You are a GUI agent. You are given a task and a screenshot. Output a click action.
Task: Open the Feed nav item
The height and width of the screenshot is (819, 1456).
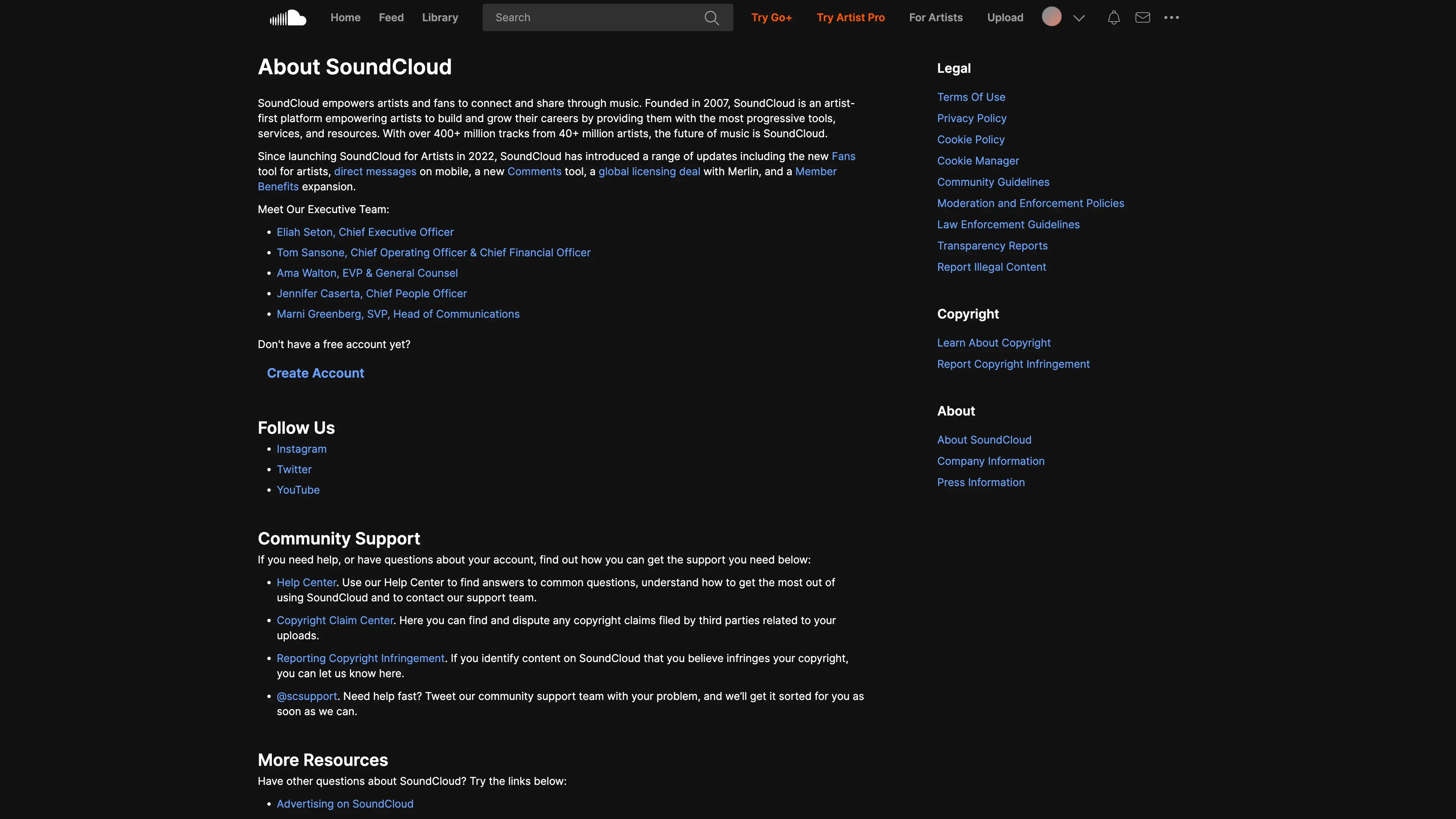391,17
